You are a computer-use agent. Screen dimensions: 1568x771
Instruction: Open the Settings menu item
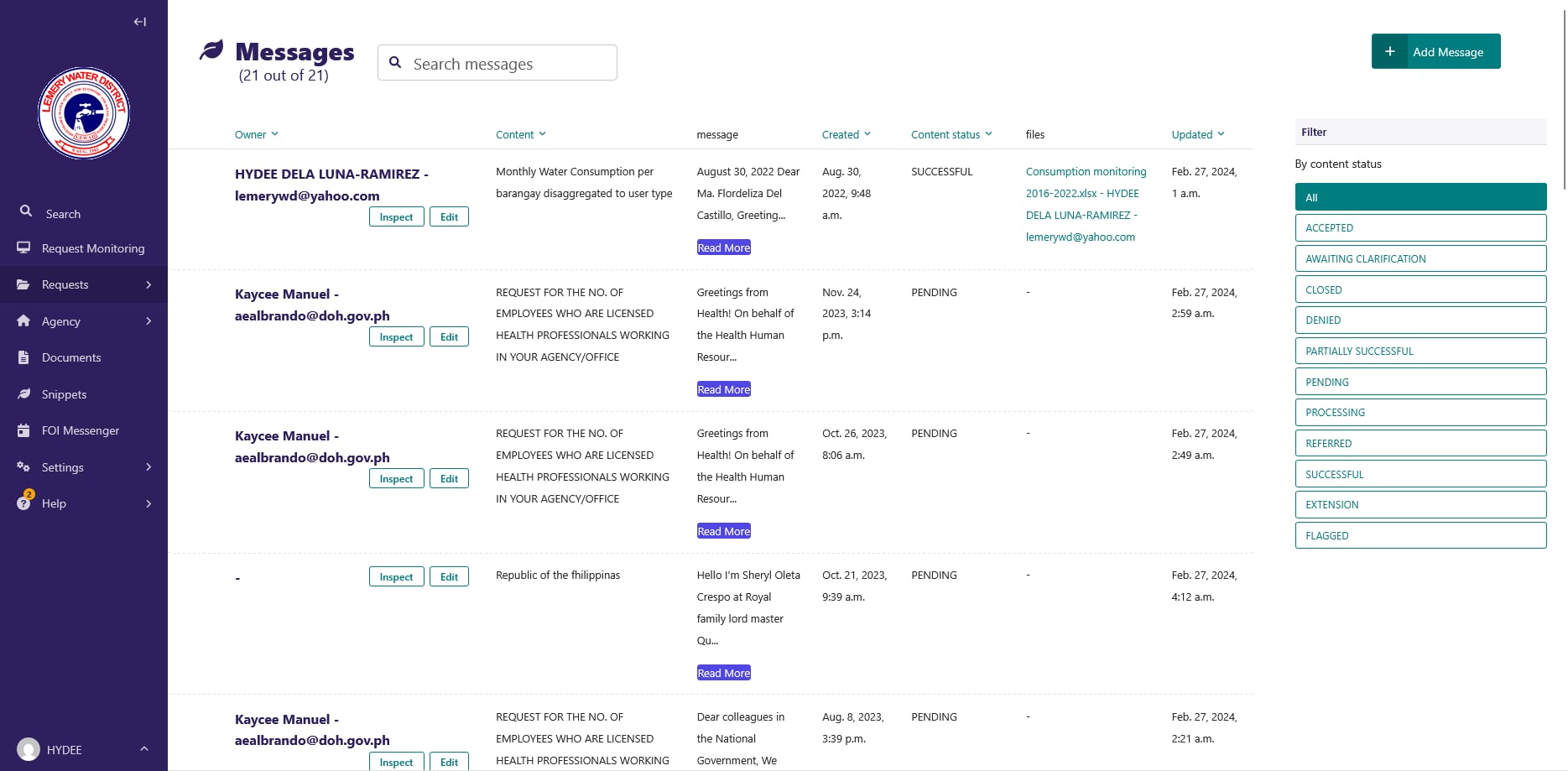click(63, 467)
